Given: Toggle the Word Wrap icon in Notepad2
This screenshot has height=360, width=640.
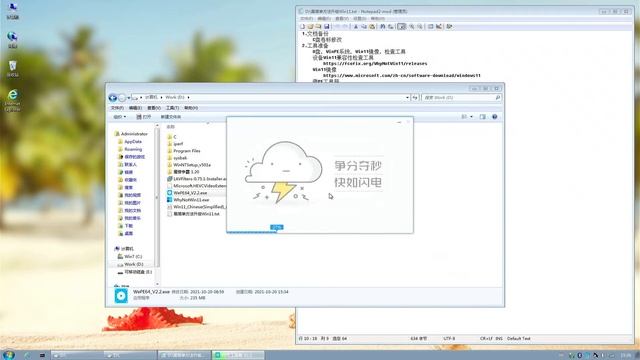Looking at the screenshot, I should [x=402, y=27].
